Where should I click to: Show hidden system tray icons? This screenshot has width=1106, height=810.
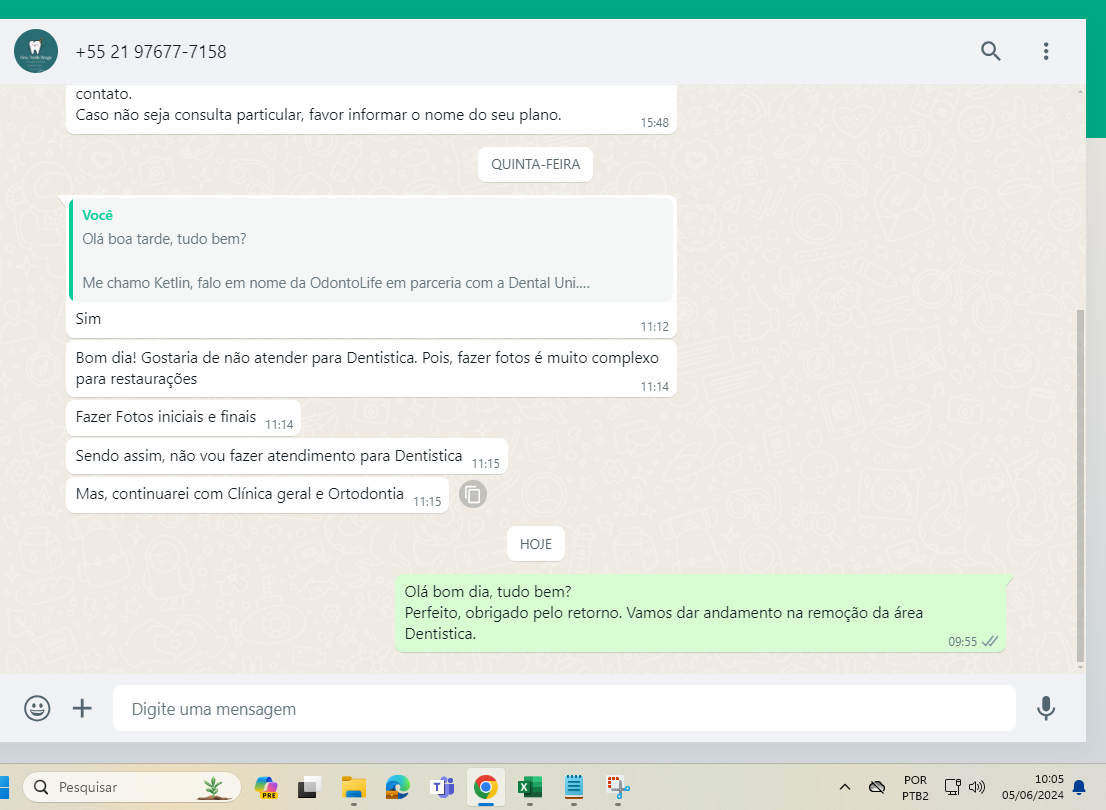(844, 787)
